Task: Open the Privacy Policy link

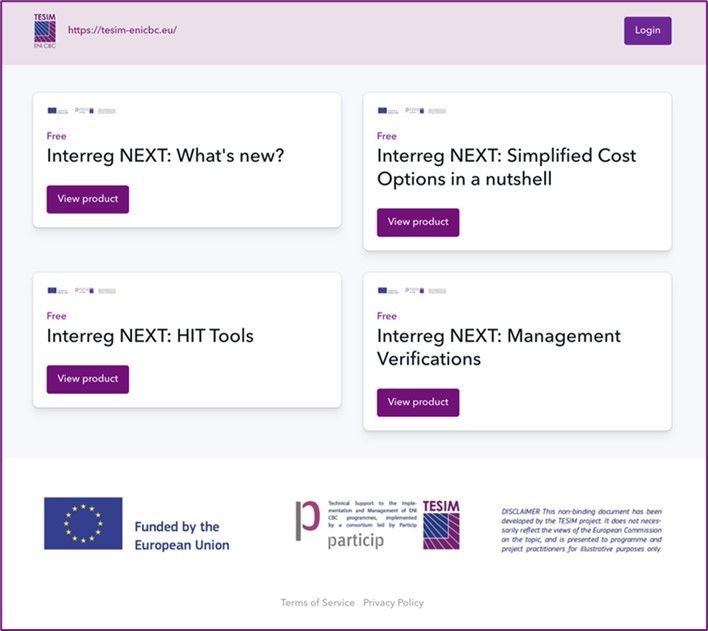Action: 393,603
